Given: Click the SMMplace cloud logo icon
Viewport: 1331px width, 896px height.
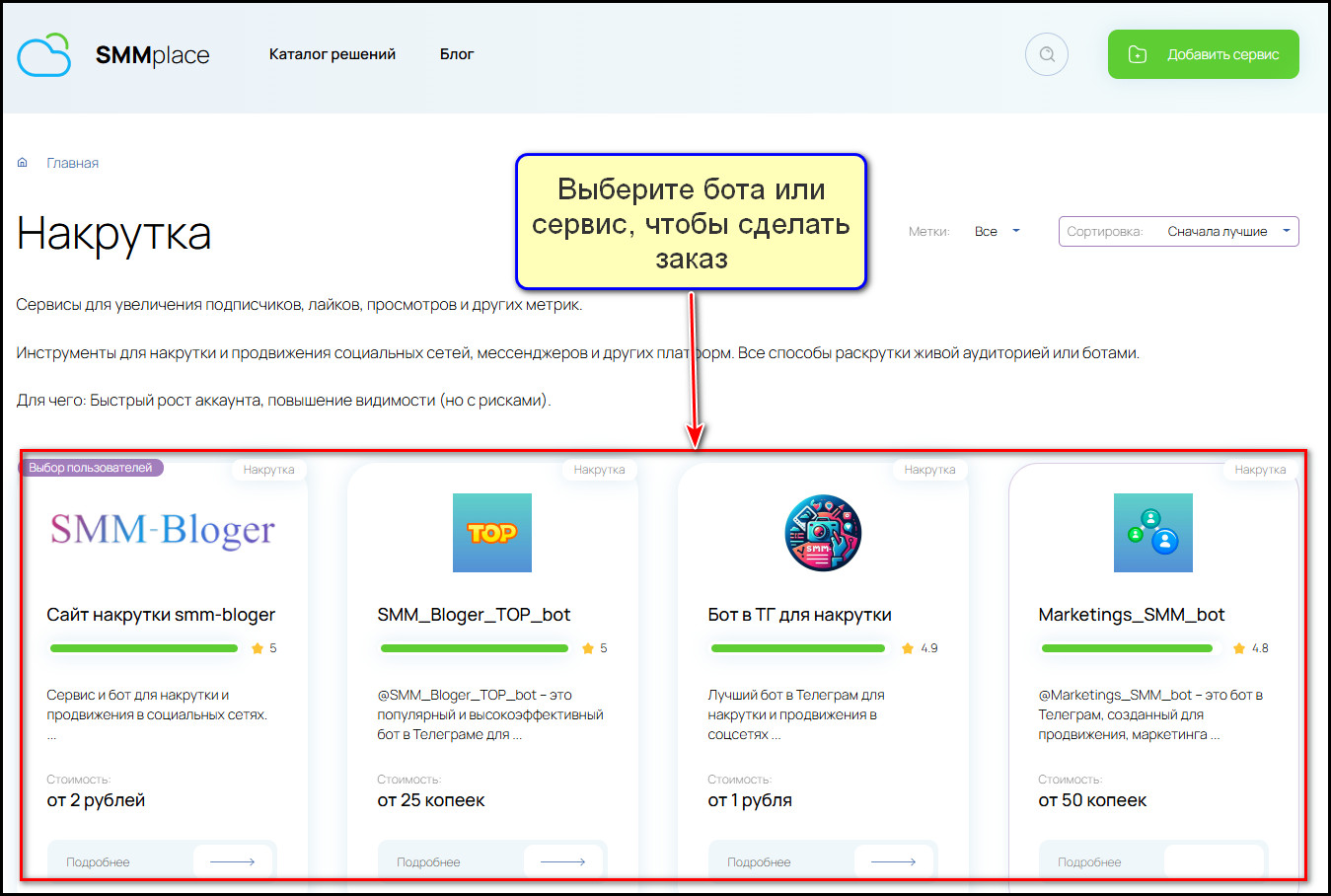Looking at the screenshot, I should [x=44, y=55].
